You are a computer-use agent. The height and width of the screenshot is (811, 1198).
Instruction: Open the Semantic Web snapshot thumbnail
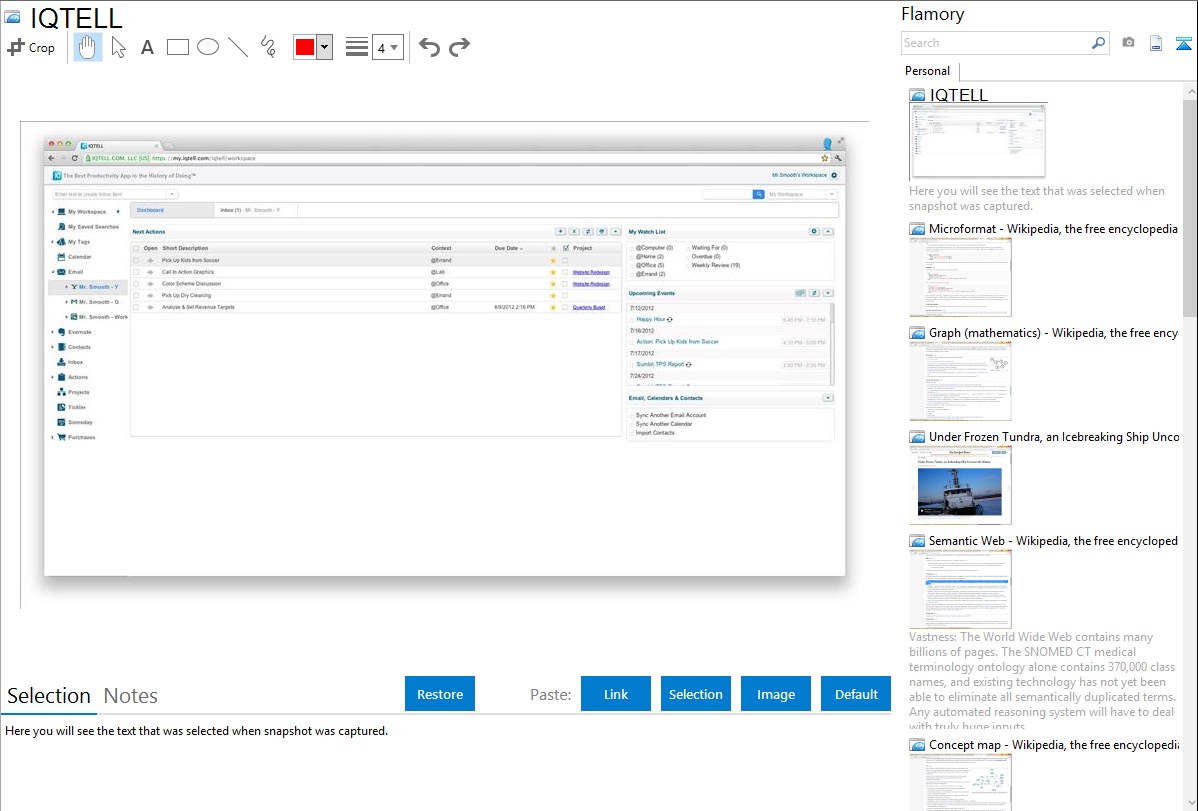pyautogui.click(x=960, y=589)
